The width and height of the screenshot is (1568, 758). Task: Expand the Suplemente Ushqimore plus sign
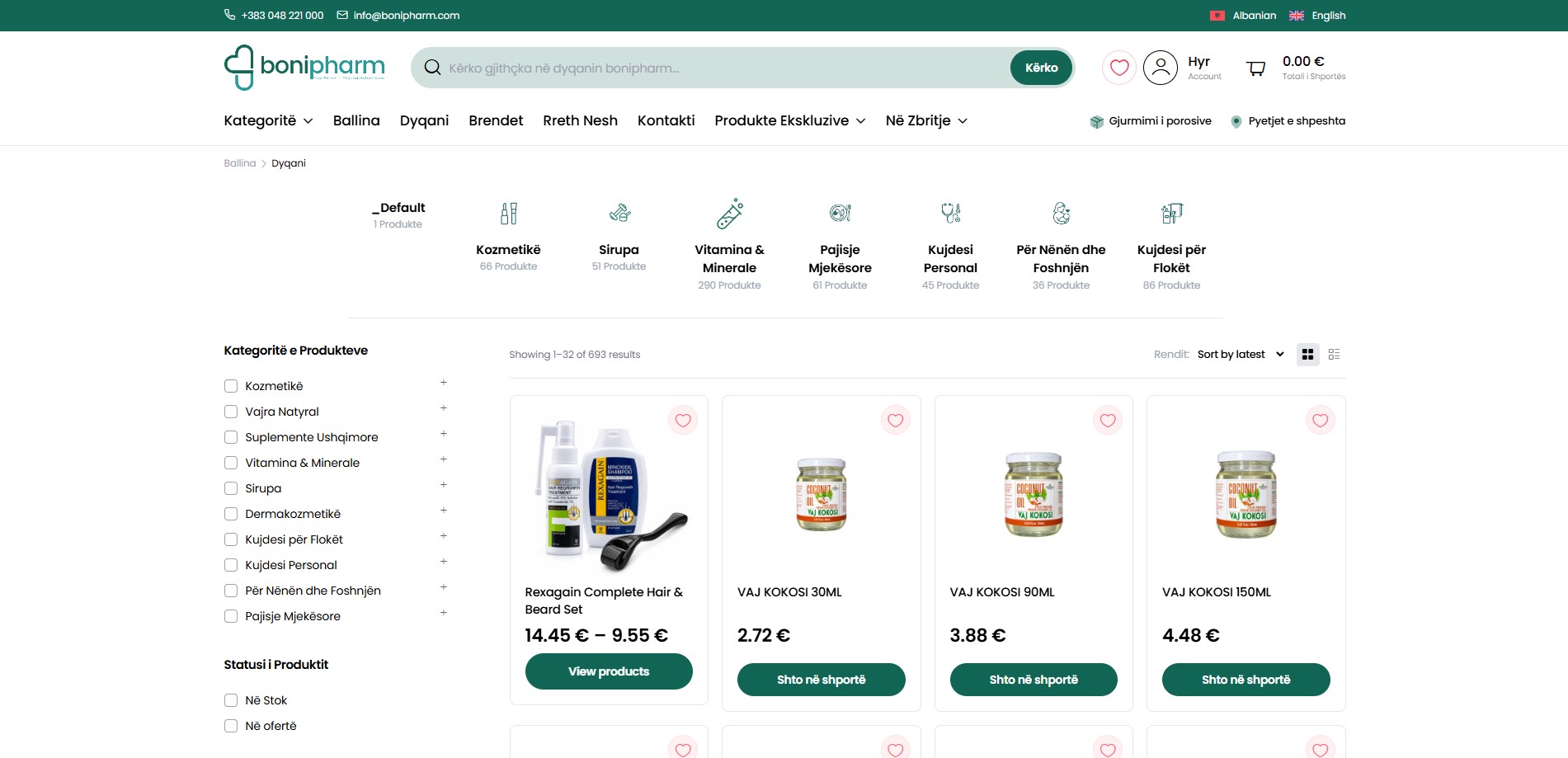pos(443,434)
